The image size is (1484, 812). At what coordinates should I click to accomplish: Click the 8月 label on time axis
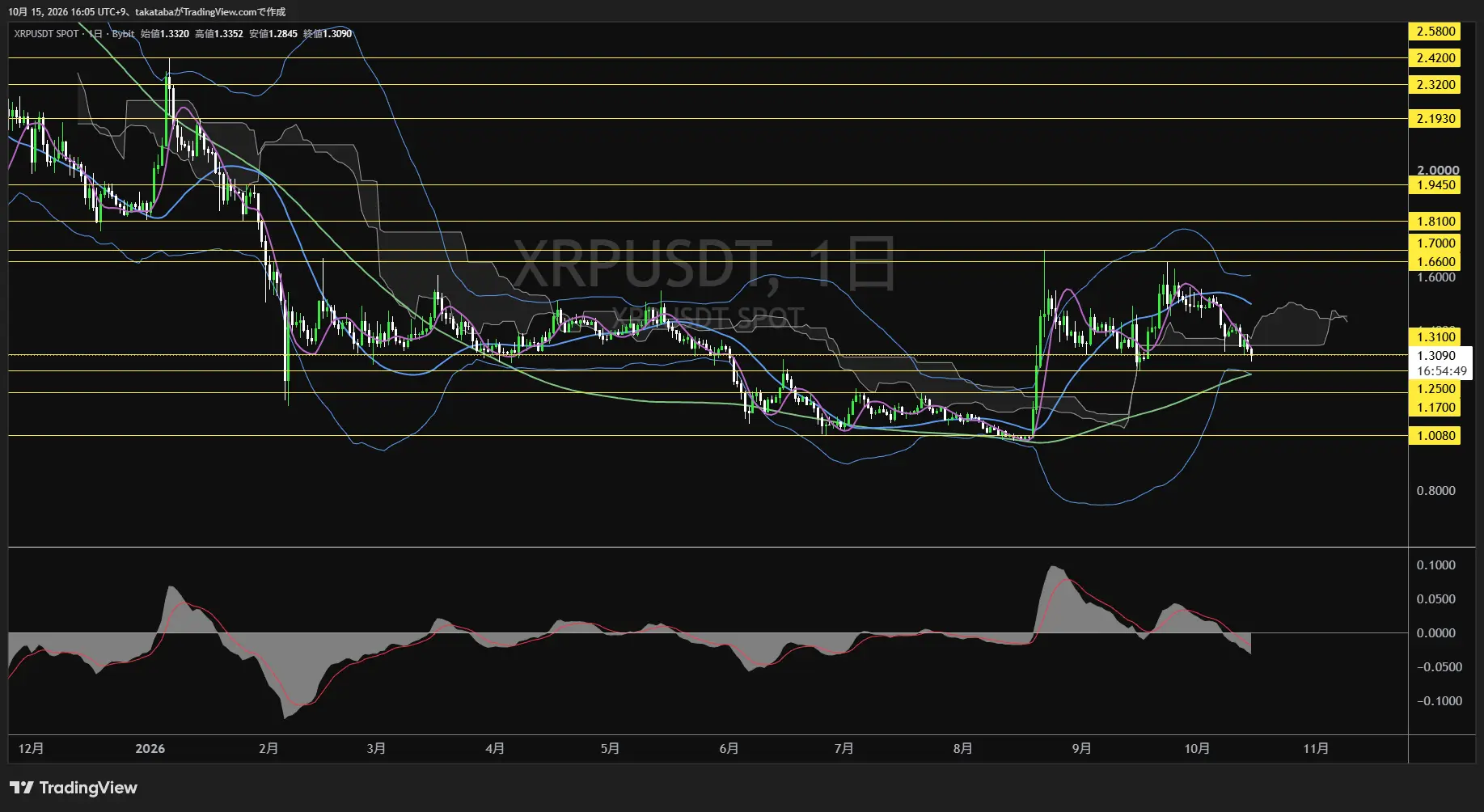click(x=962, y=749)
